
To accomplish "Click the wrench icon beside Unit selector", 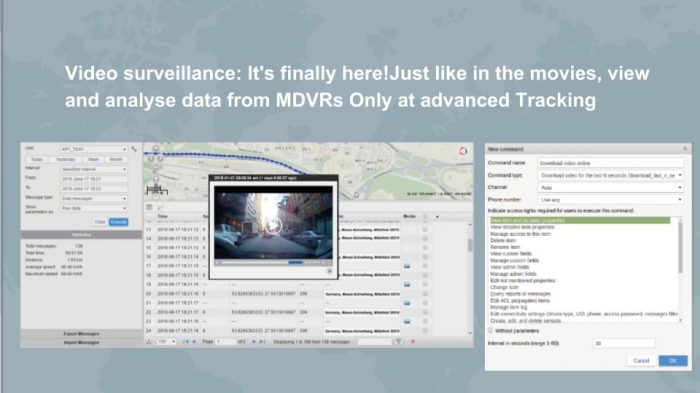I will [x=134, y=149].
